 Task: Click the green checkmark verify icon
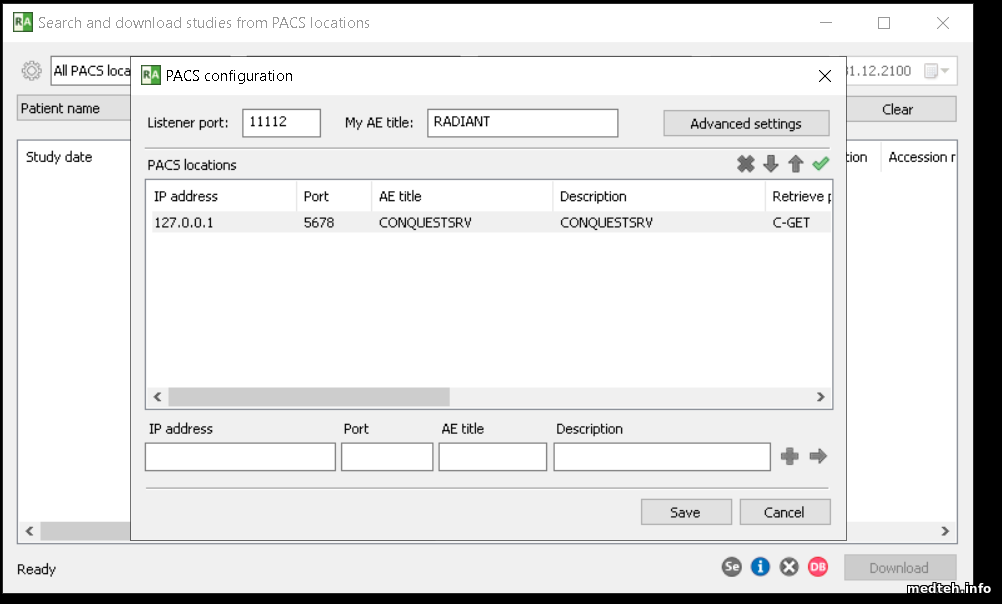coord(821,164)
